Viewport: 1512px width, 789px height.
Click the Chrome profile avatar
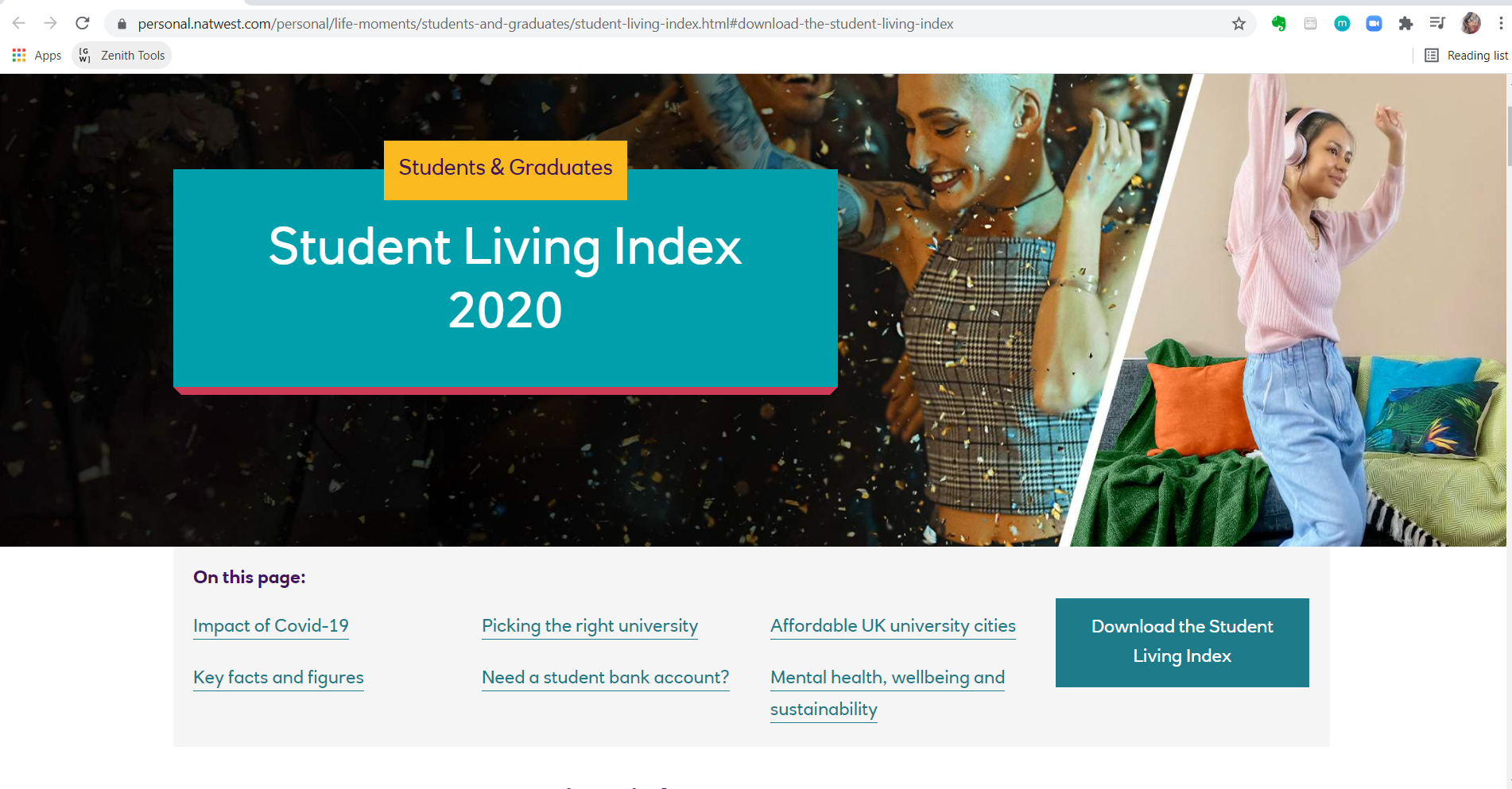pos(1471,23)
